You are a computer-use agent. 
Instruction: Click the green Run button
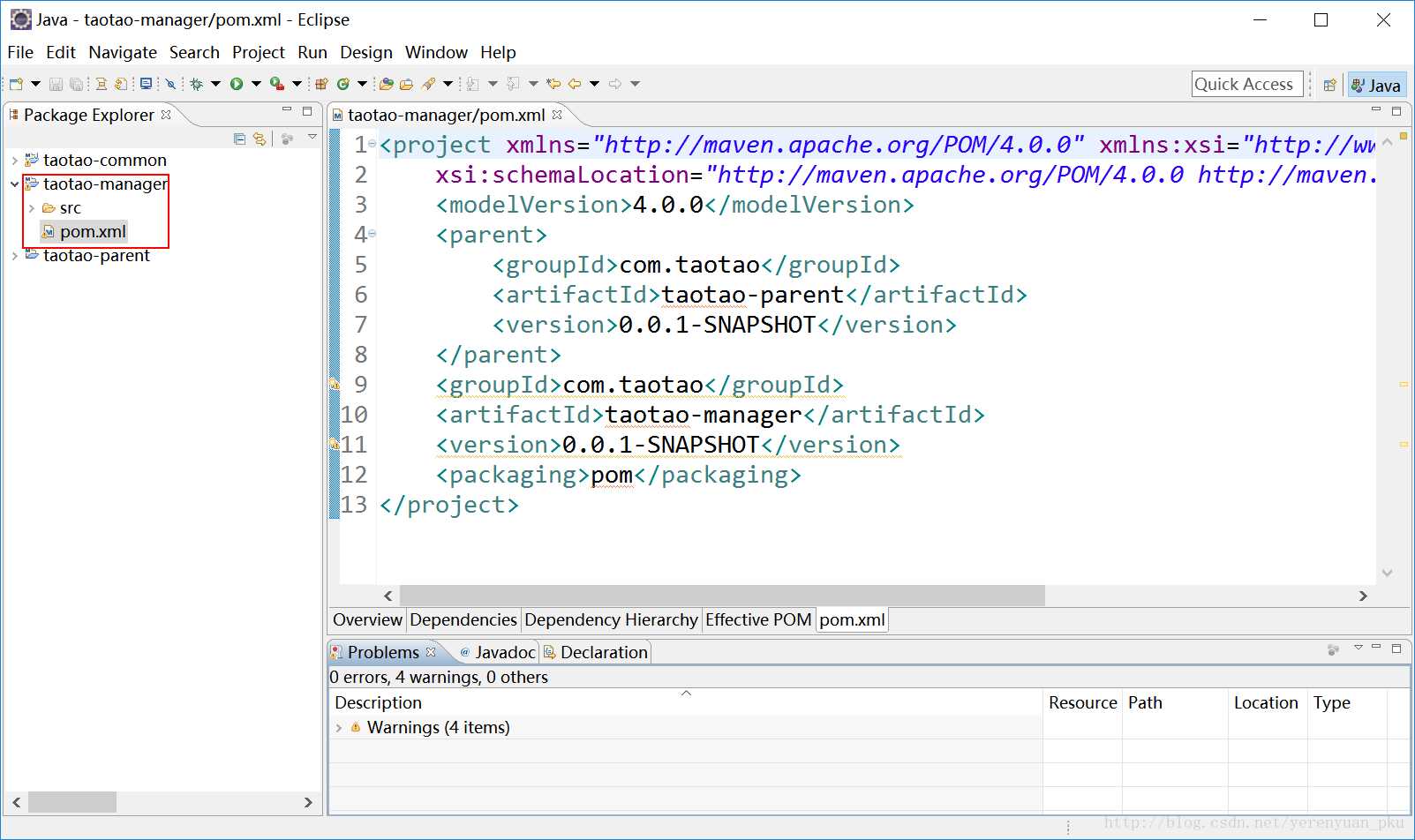click(x=237, y=84)
